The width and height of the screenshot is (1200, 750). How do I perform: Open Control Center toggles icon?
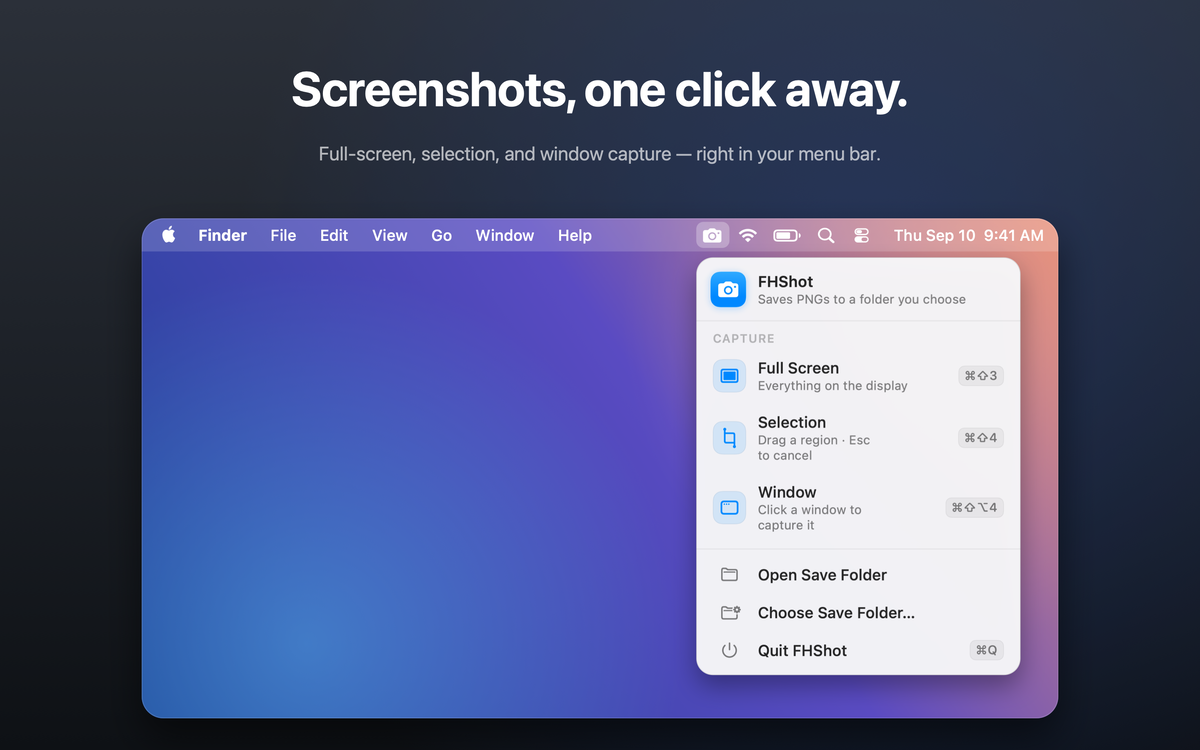pos(862,235)
